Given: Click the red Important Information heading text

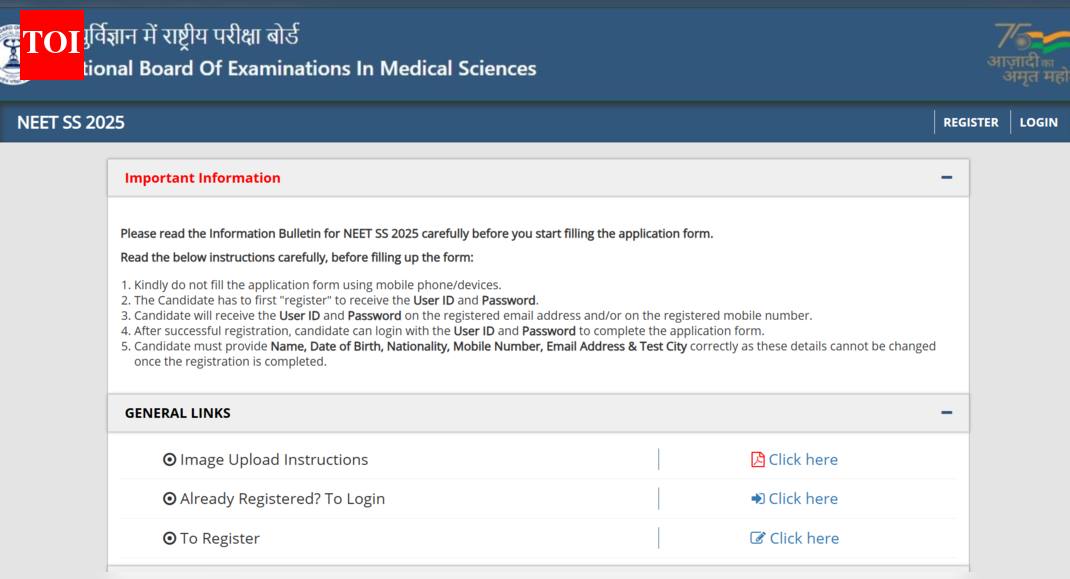Looking at the screenshot, I should (202, 178).
